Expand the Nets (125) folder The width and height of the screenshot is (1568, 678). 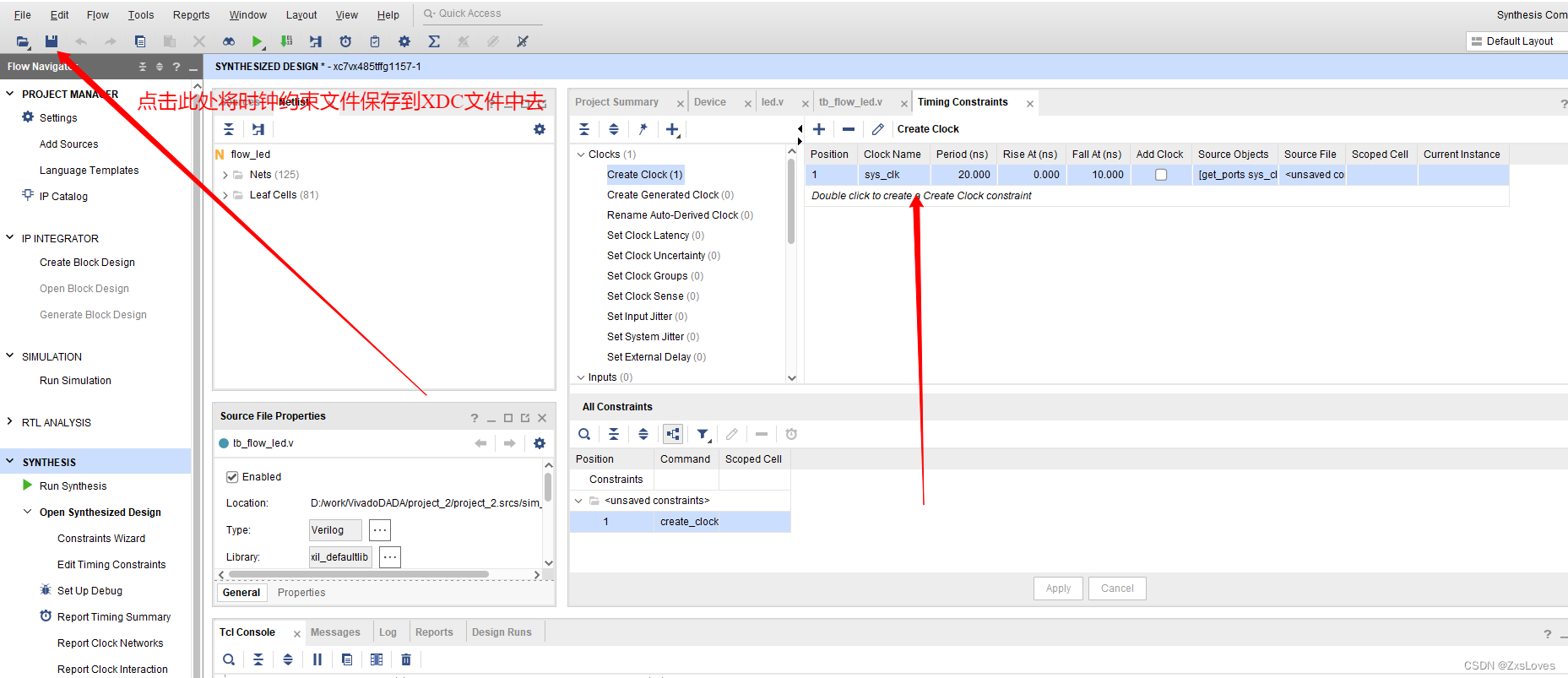(x=225, y=175)
